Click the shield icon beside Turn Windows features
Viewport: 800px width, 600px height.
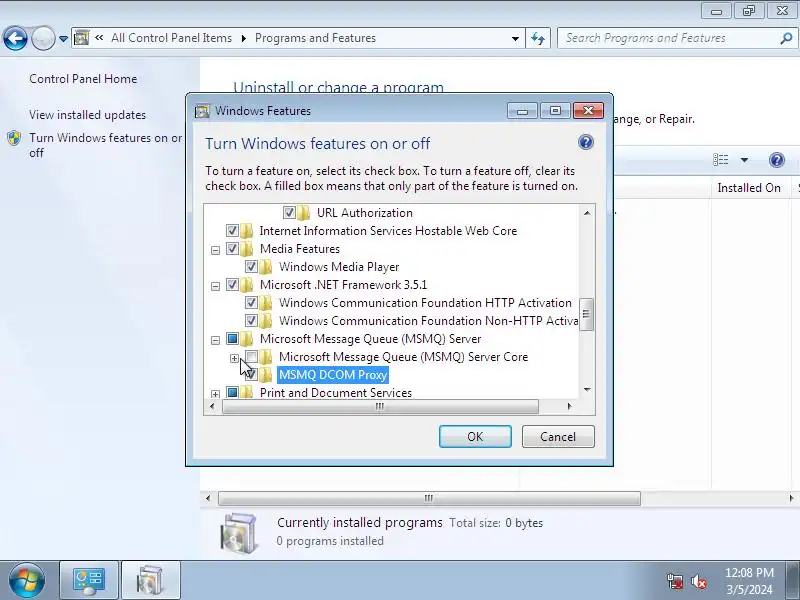14,139
